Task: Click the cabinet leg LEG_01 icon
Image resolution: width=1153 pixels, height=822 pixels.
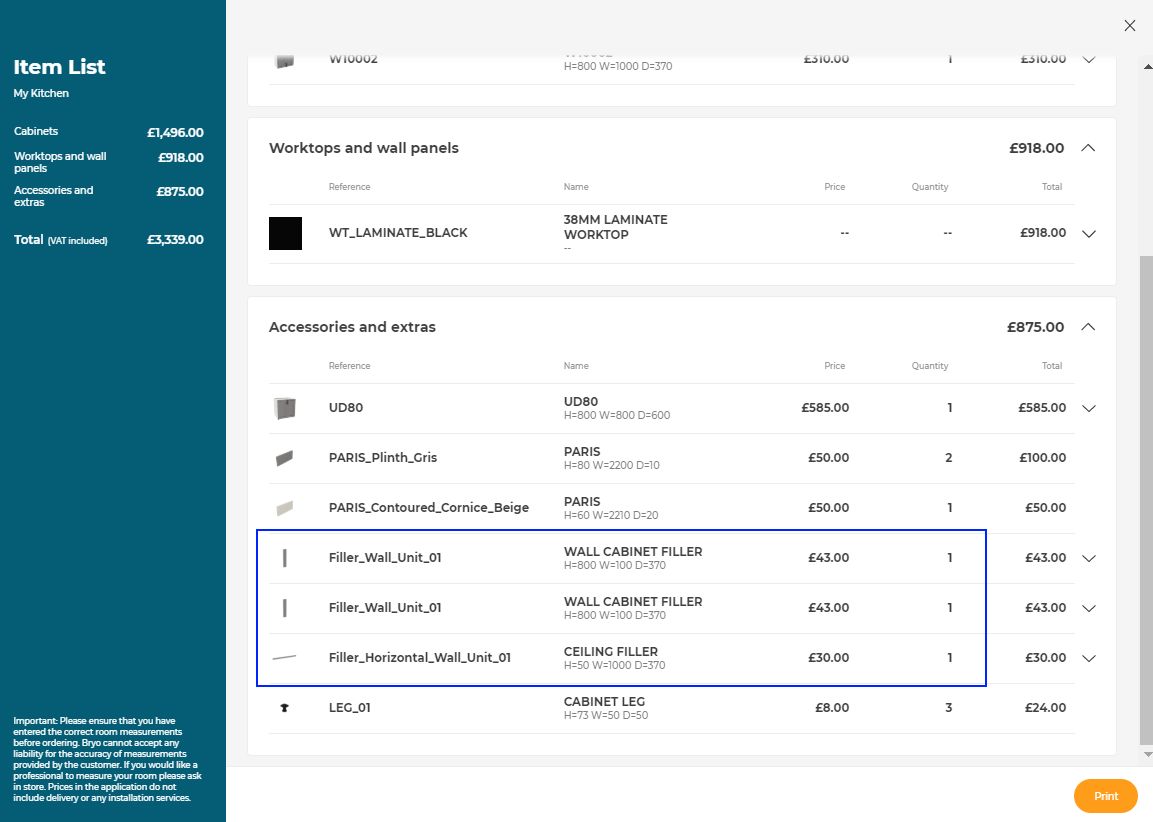Action: [x=285, y=708]
